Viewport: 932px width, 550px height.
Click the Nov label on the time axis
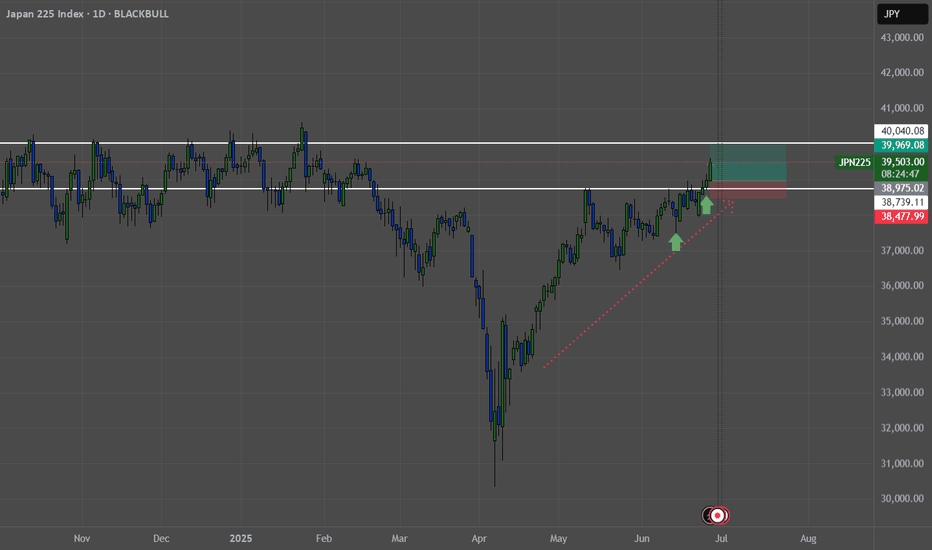(82, 539)
